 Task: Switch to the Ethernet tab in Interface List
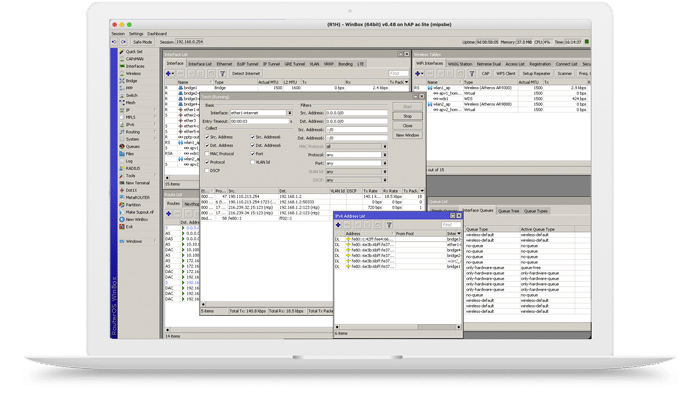coord(225,64)
